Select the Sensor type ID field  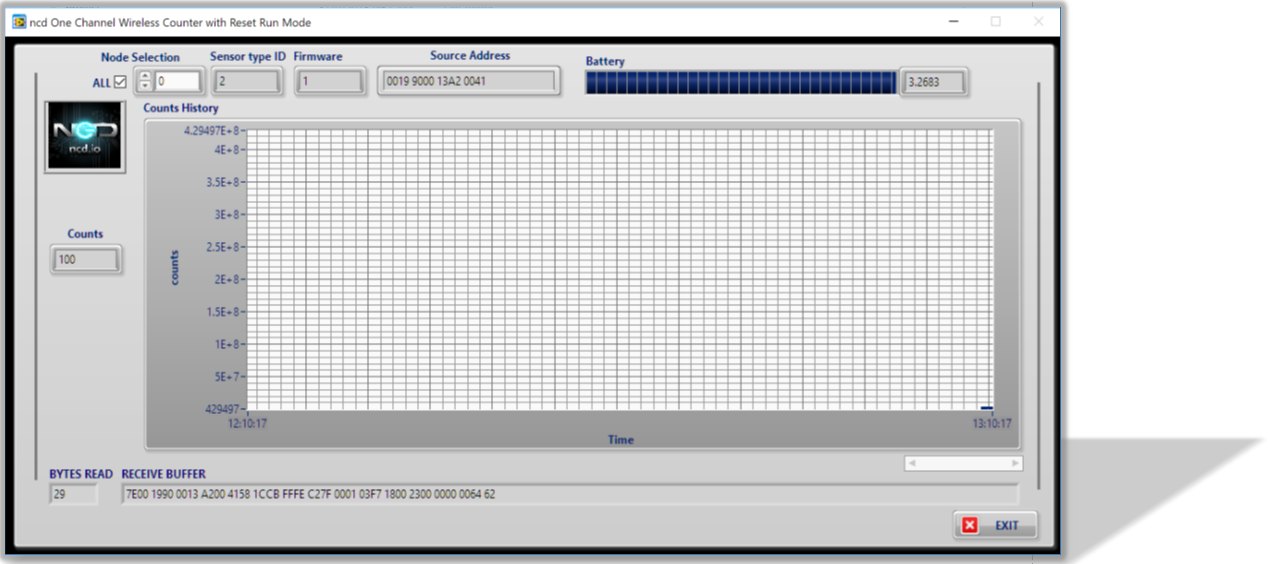click(x=247, y=82)
